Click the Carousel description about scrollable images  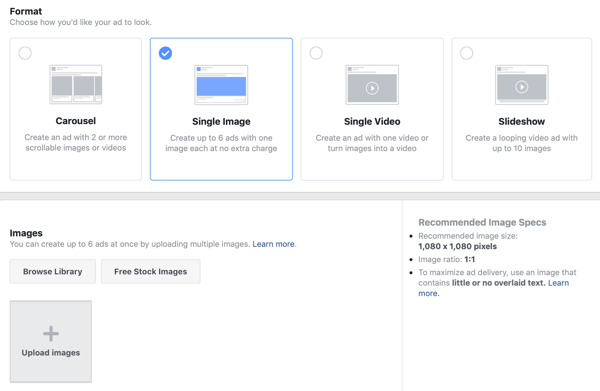(76, 143)
